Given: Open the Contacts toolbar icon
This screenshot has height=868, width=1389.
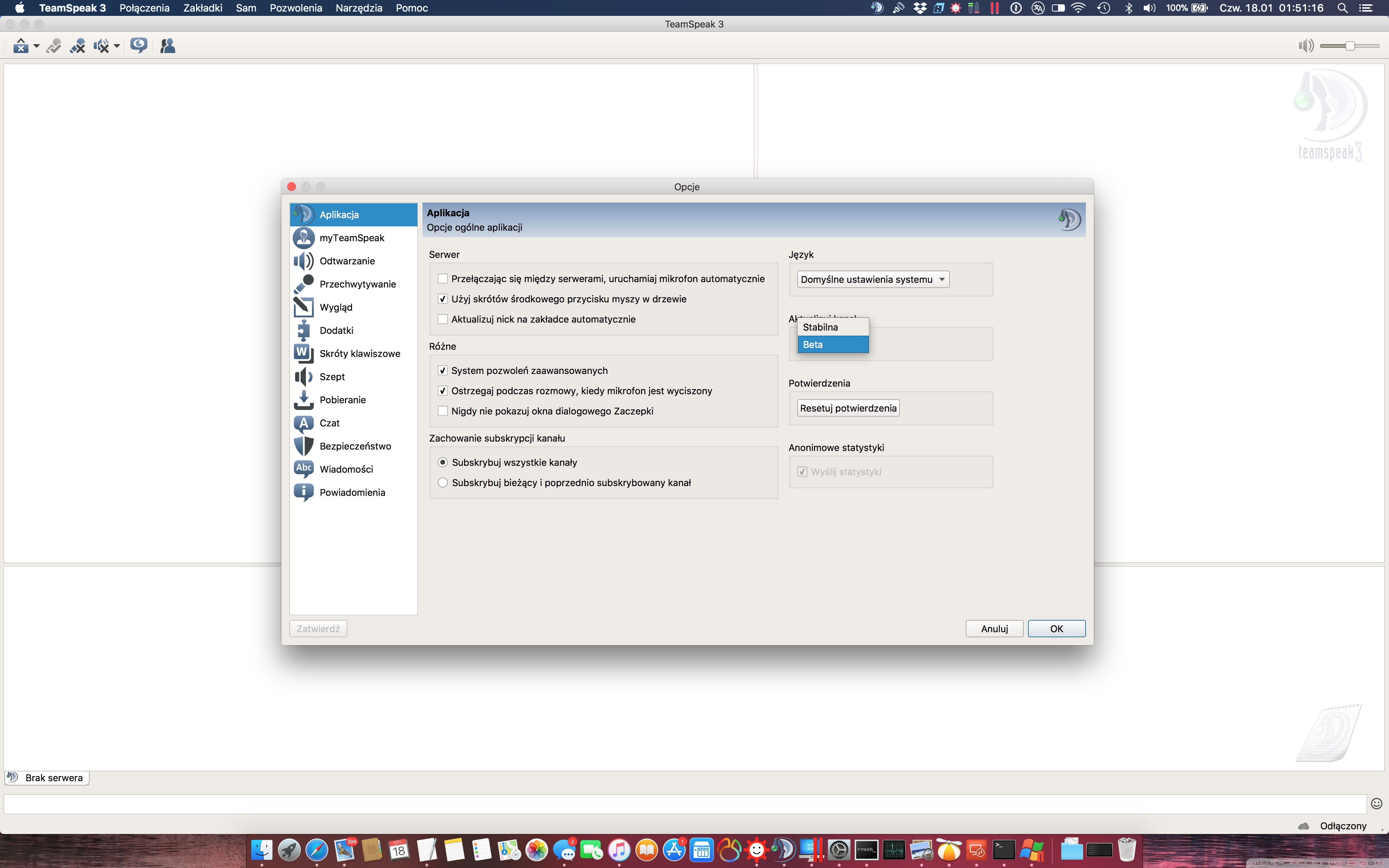Looking at the screenshot, I should (167, 45).
